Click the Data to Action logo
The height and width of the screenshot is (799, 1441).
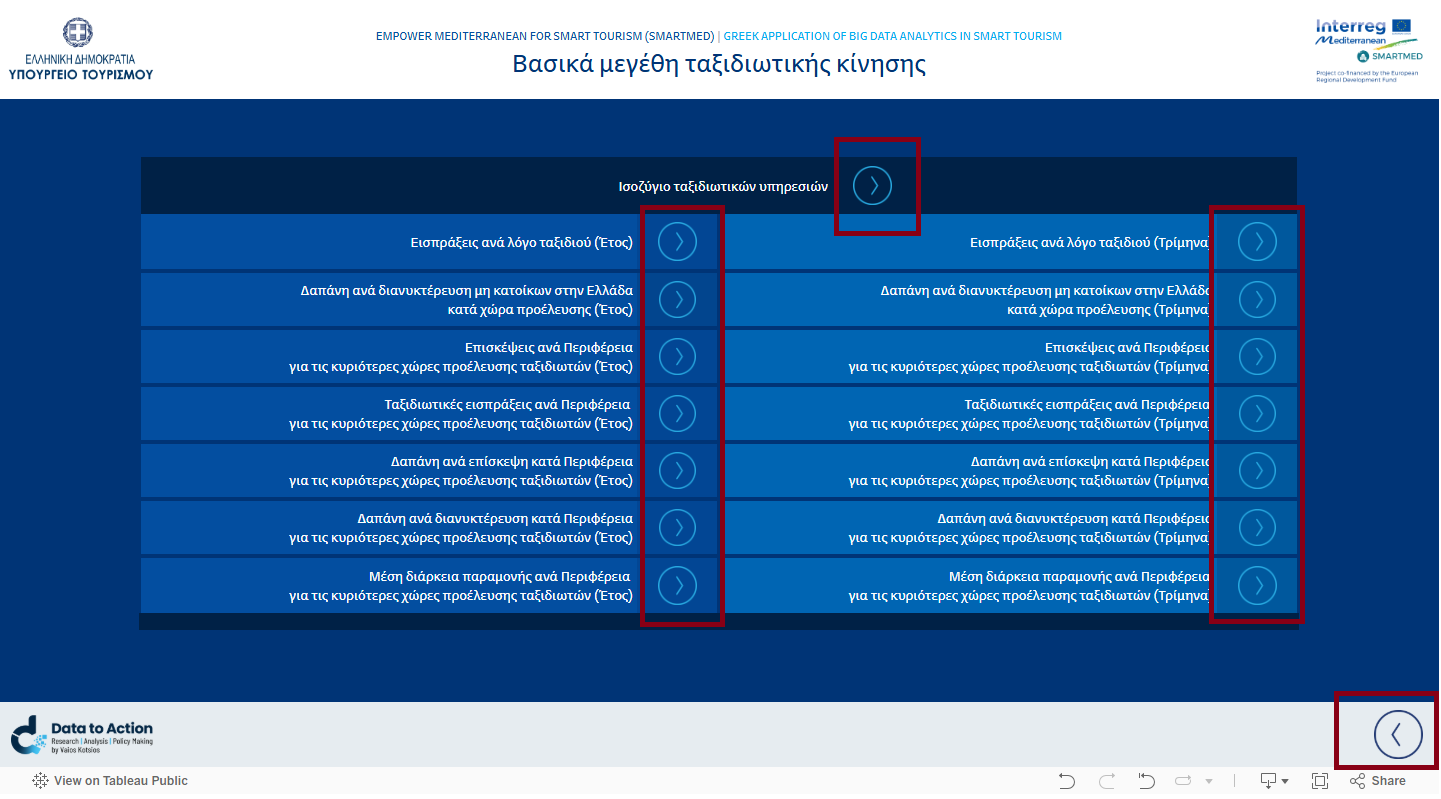(x=82, y=735)
